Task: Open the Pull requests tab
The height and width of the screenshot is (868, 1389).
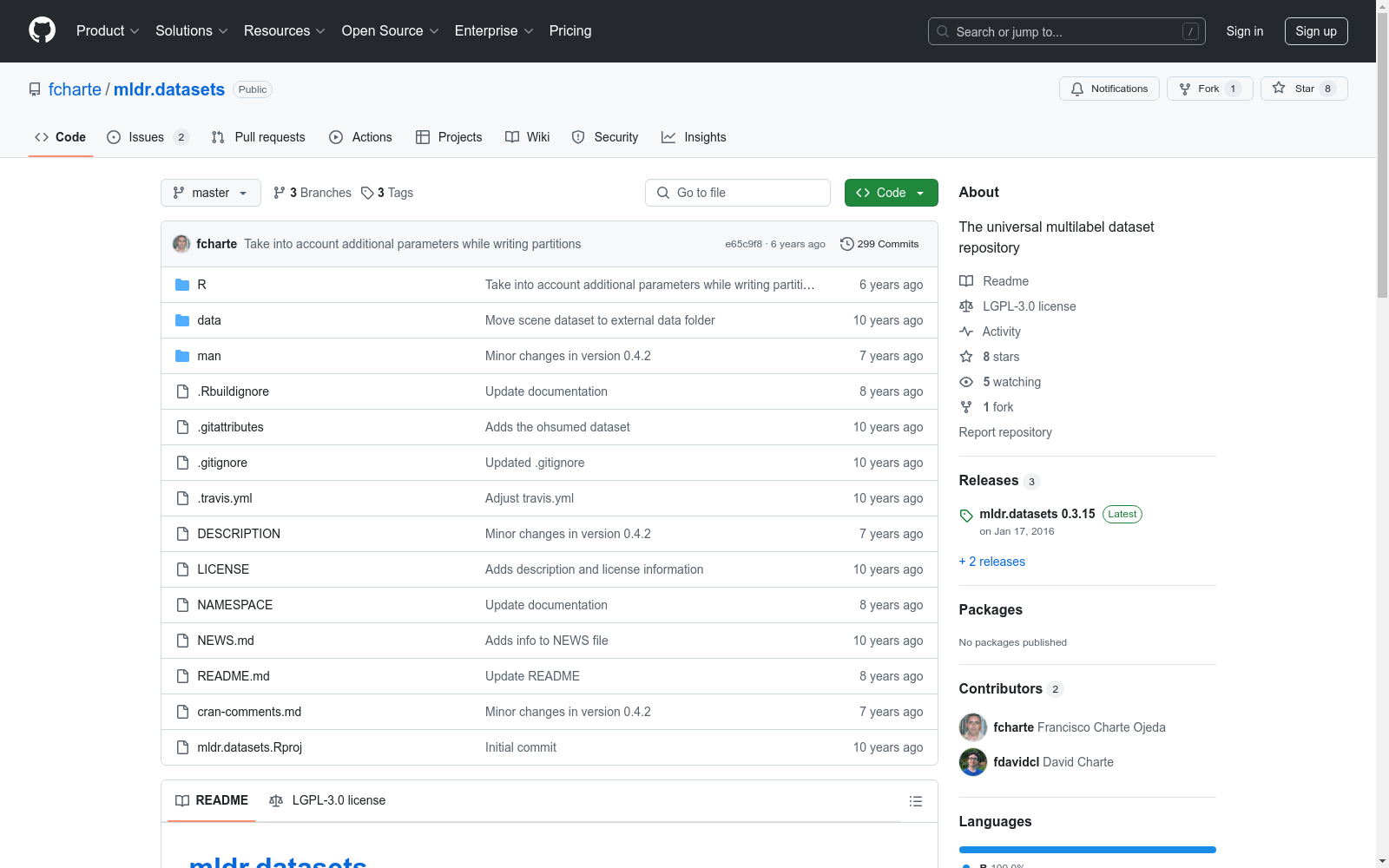Action: (x=259, y=137)
